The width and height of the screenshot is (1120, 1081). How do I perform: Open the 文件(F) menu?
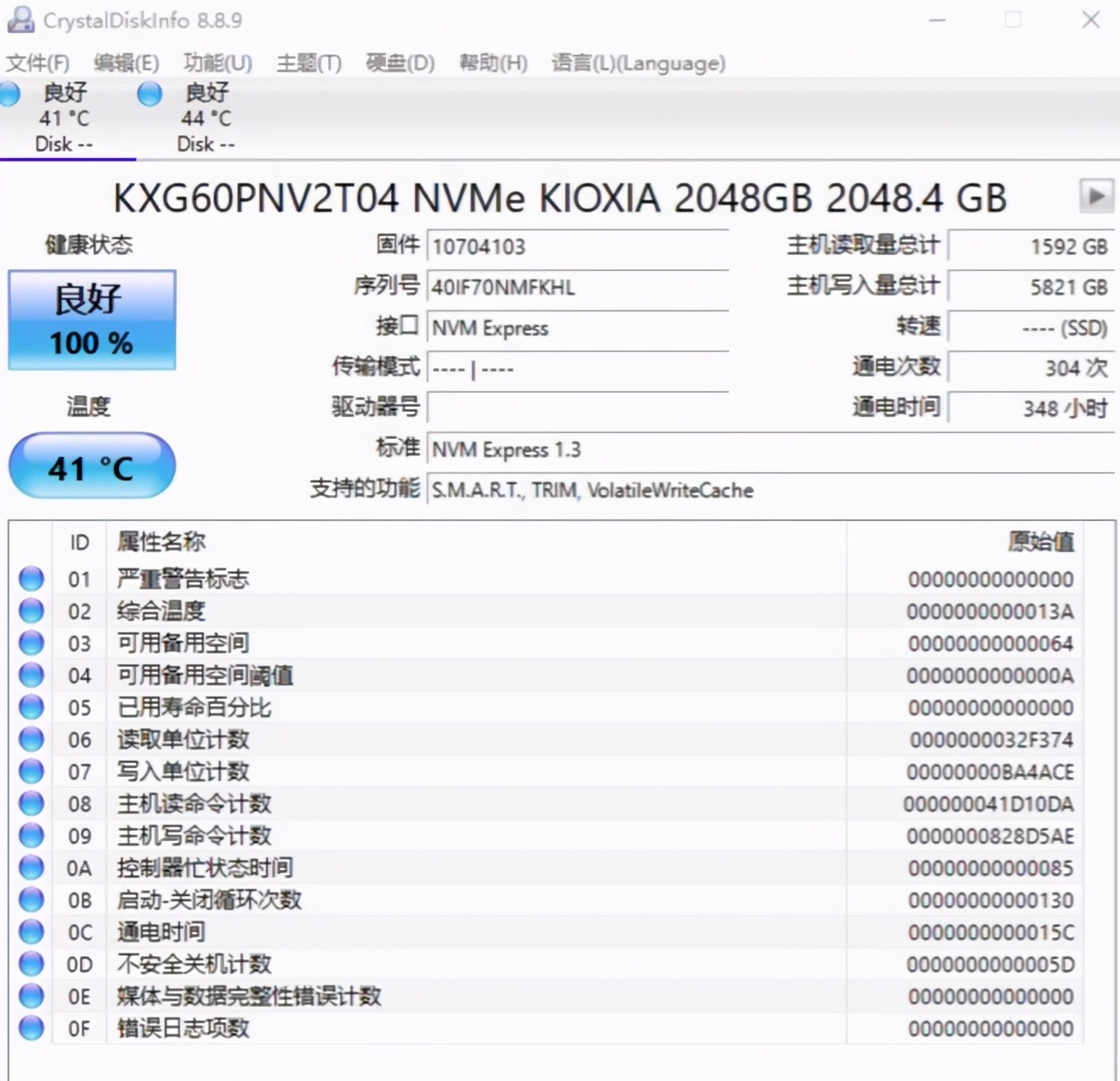point(38,62)
